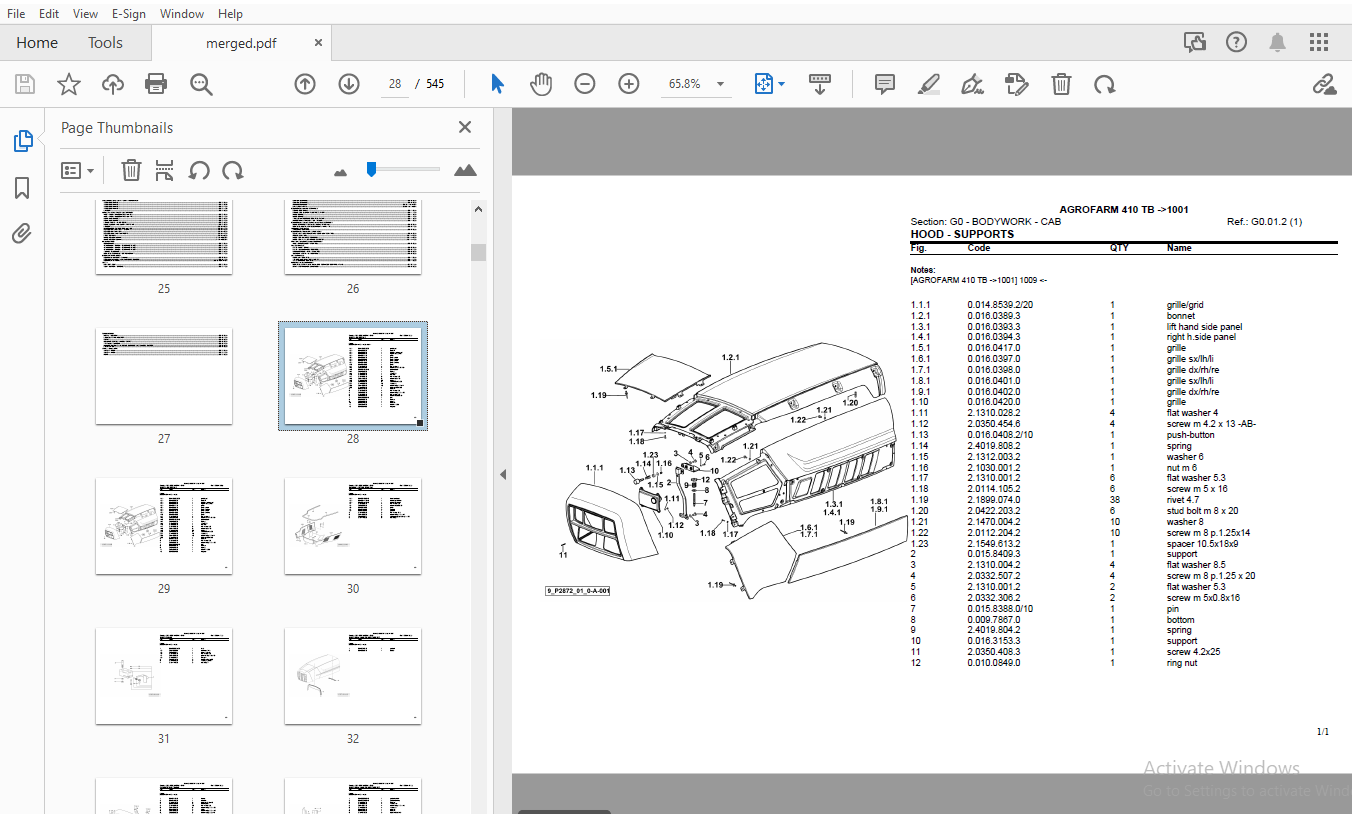Click the upload to cloud icon
This screenshot has width=1352, height=814.
pos(112,84)
